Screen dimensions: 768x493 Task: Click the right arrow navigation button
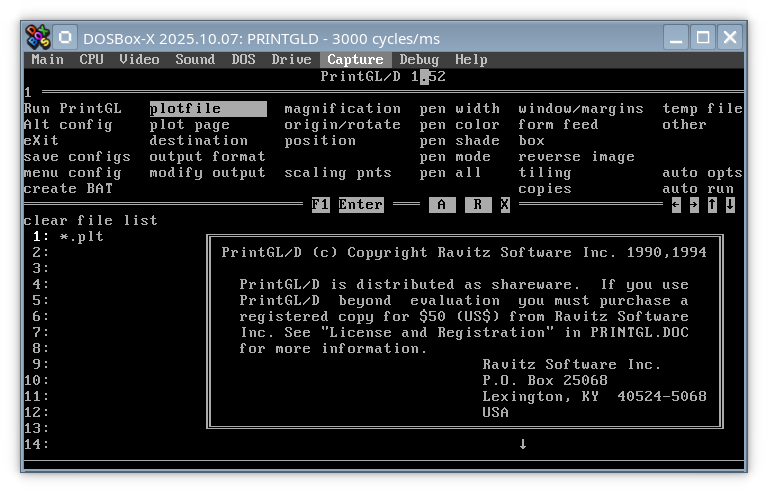[694, 205]
